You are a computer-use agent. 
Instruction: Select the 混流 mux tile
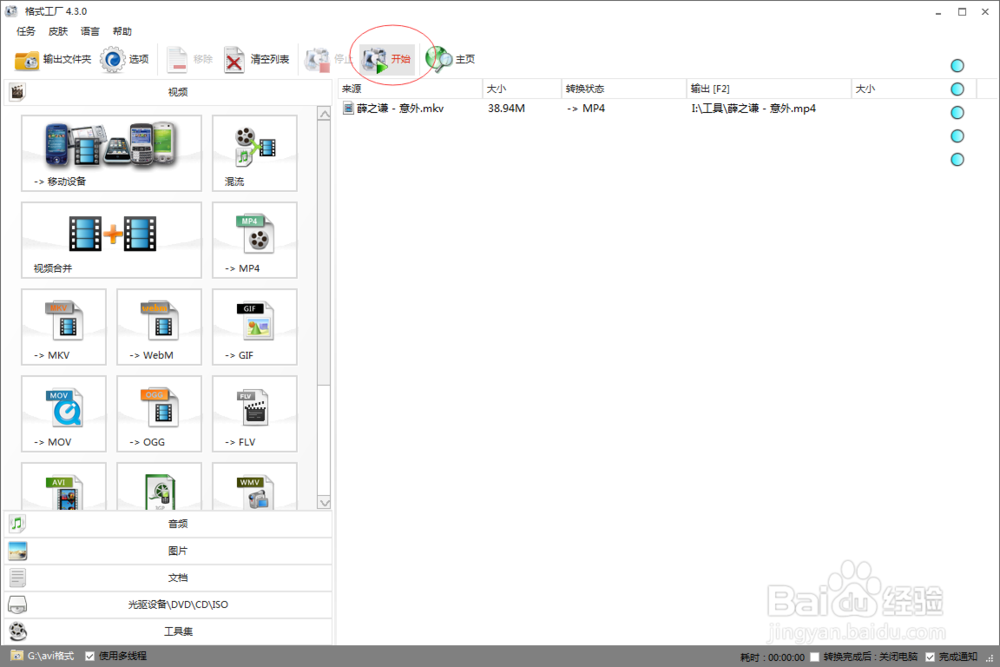click(254, 153)
